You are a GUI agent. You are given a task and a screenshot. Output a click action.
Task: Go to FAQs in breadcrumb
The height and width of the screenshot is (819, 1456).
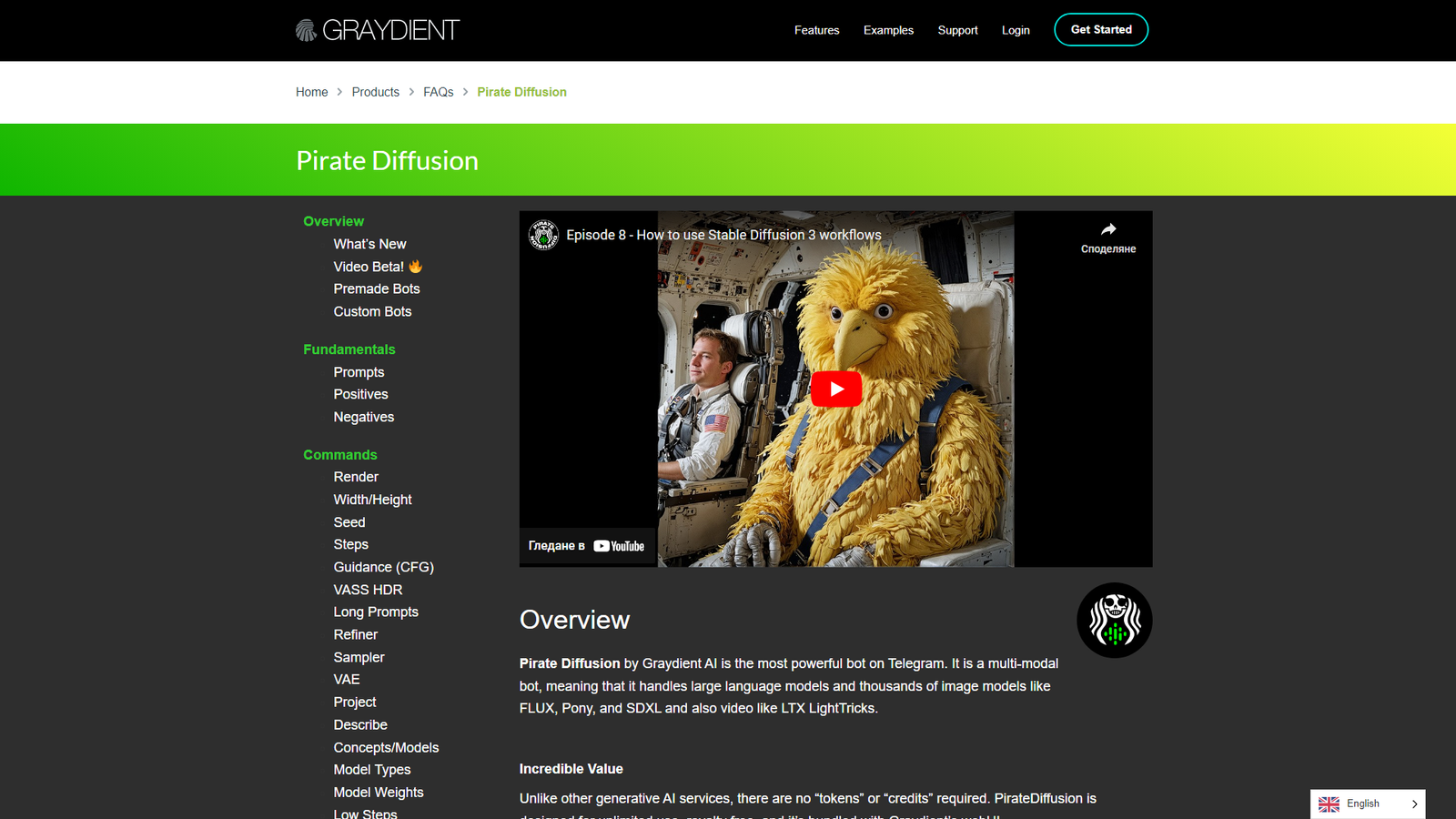click(438, 92)
